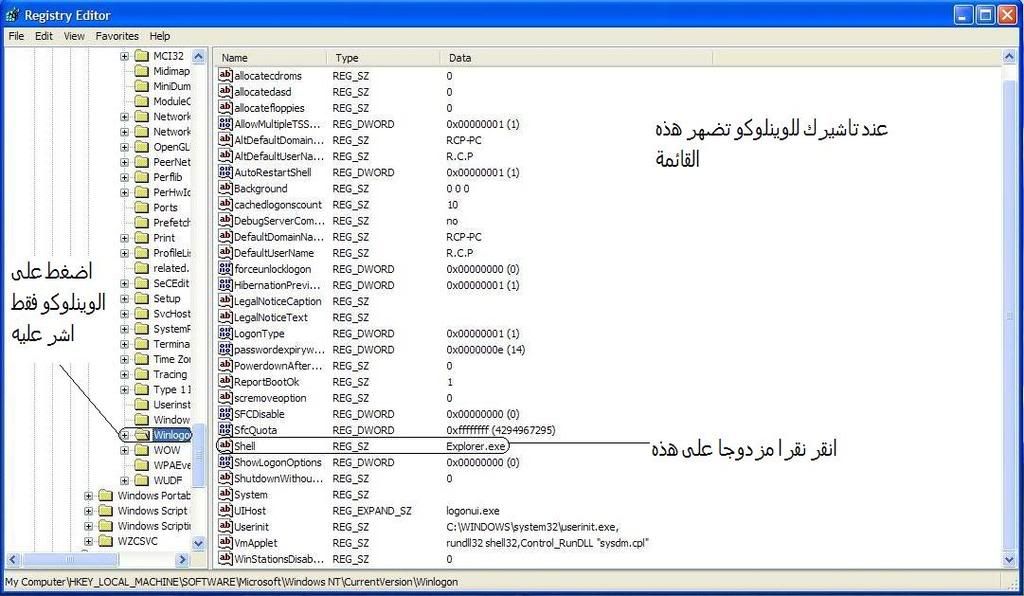Open the View menu
The width and height of the screenshot is (1024, 596).
click(74, 36)
